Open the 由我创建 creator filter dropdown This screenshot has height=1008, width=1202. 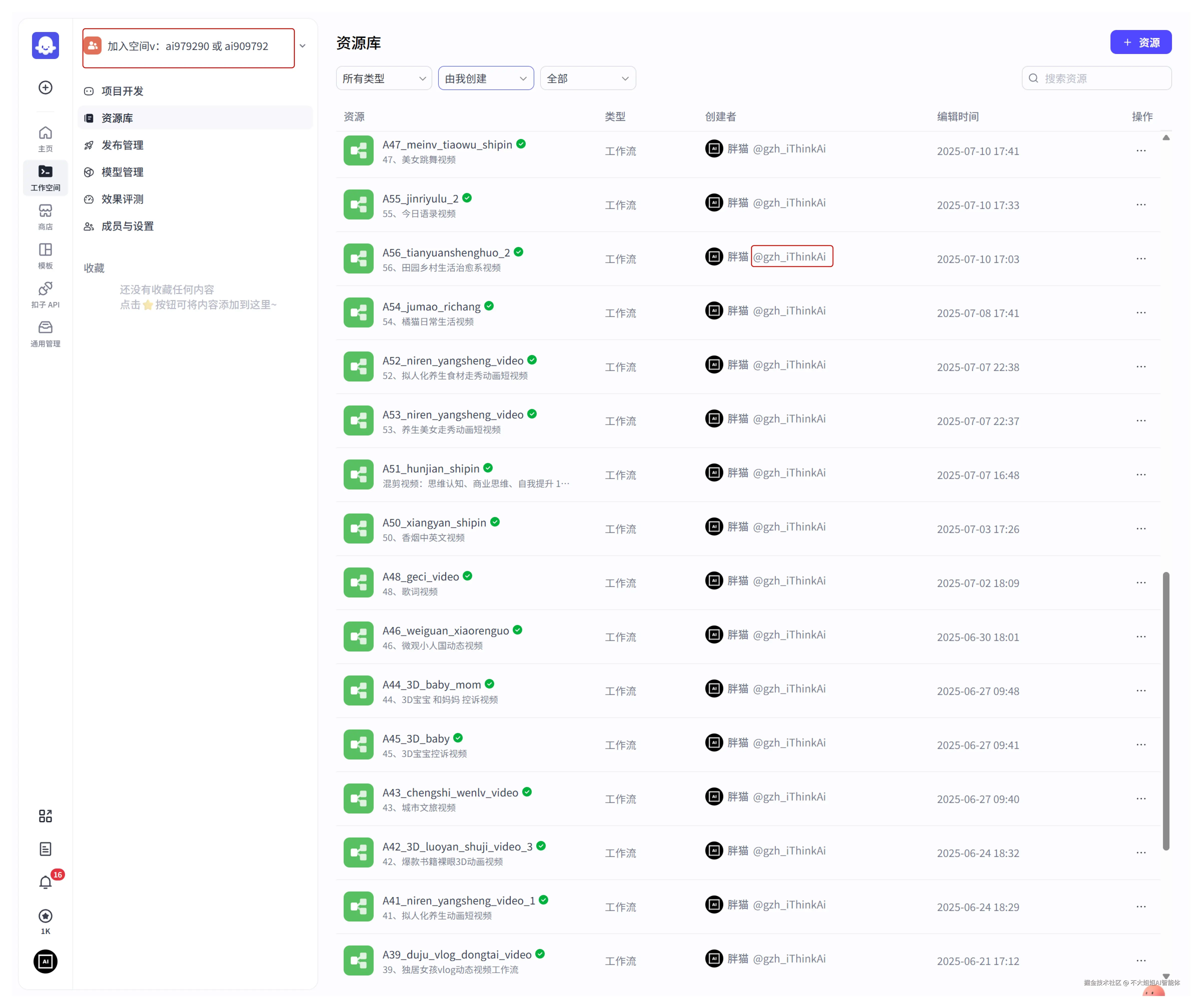point(486,78)
